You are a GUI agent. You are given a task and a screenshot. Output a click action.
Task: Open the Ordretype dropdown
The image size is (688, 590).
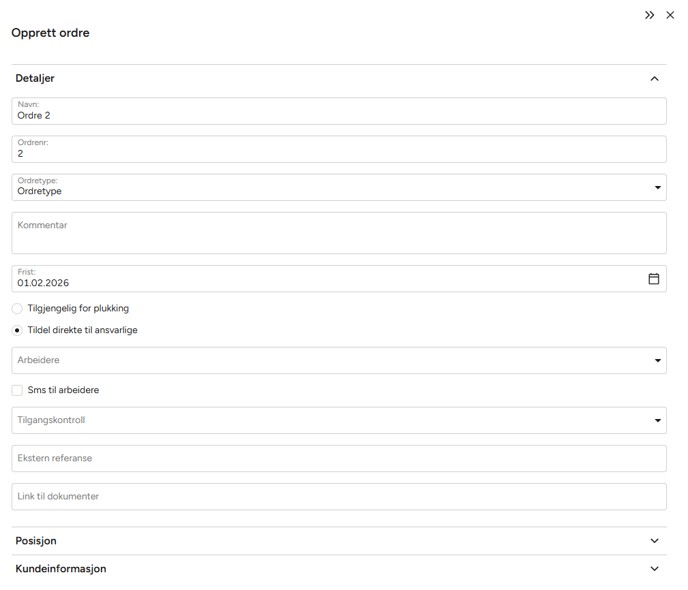[x=657, y=187]
